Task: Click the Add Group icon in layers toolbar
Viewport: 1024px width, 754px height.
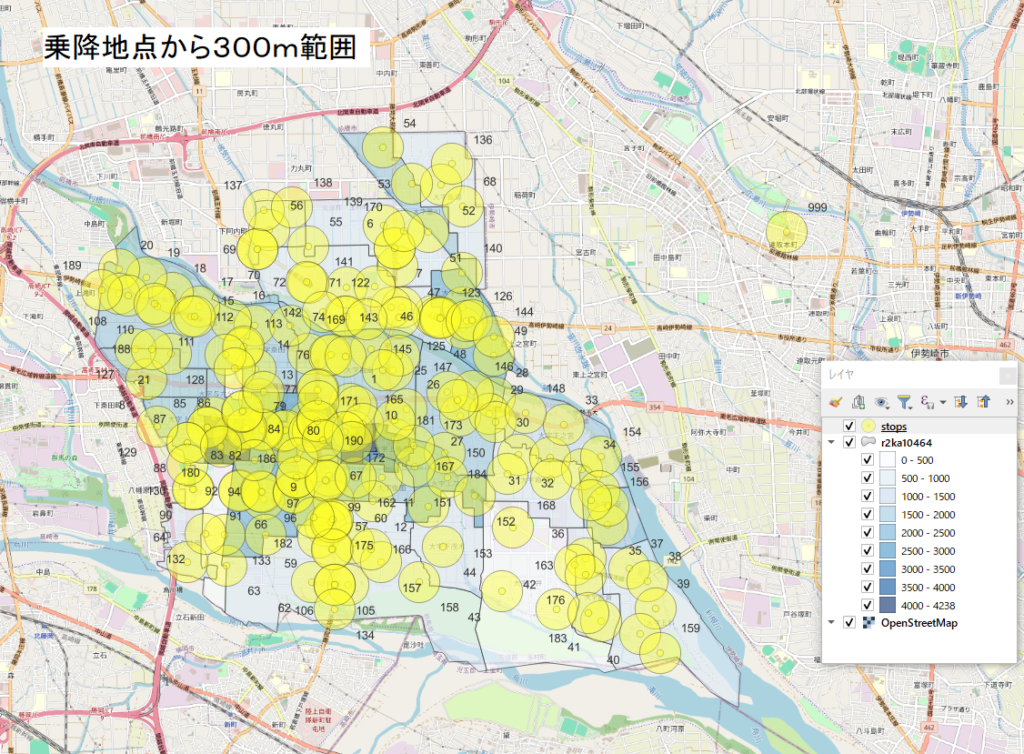Action: click(x=858, y=402)
